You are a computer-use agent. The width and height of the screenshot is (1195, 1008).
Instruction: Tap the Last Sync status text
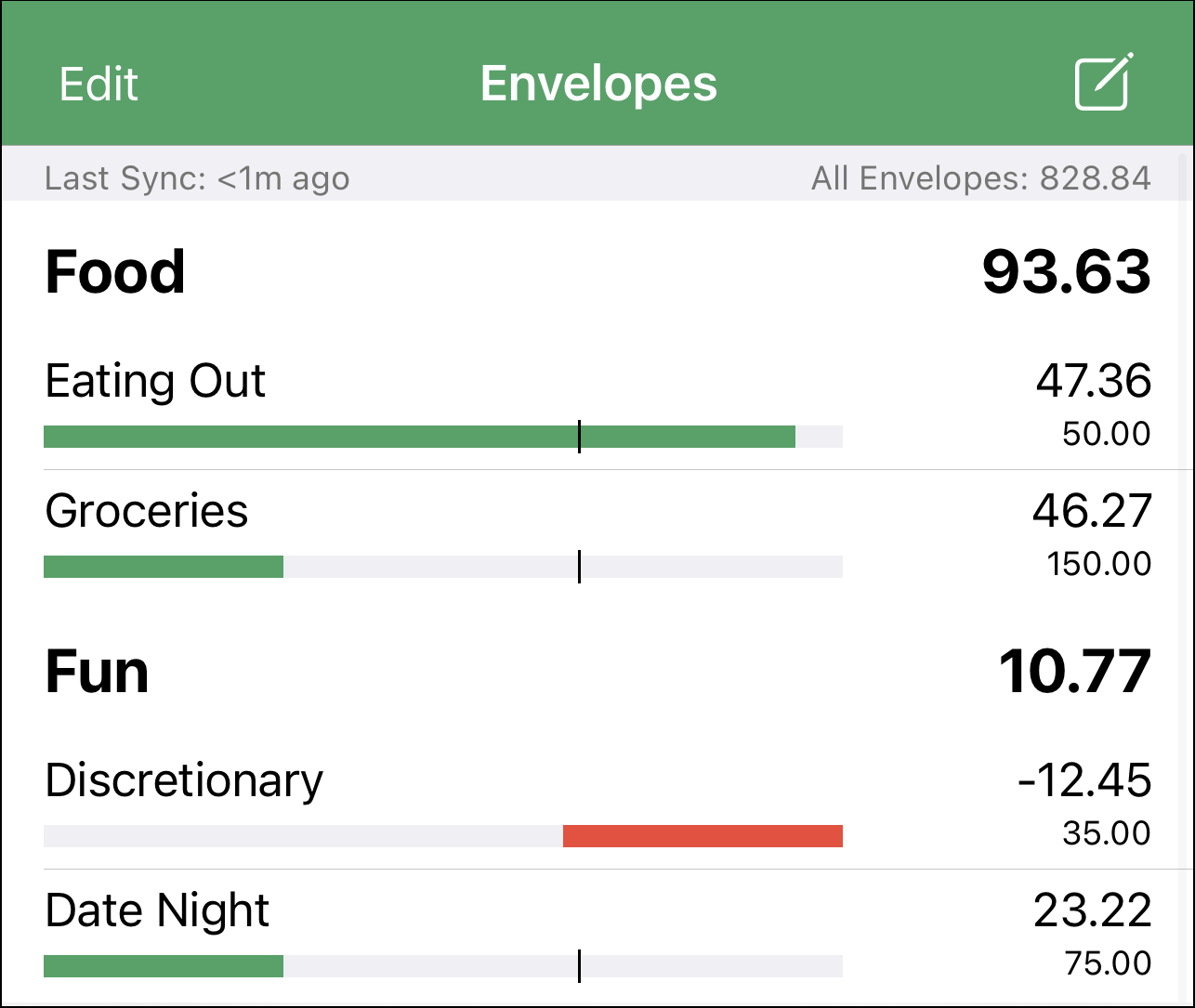tap(197, 177)
